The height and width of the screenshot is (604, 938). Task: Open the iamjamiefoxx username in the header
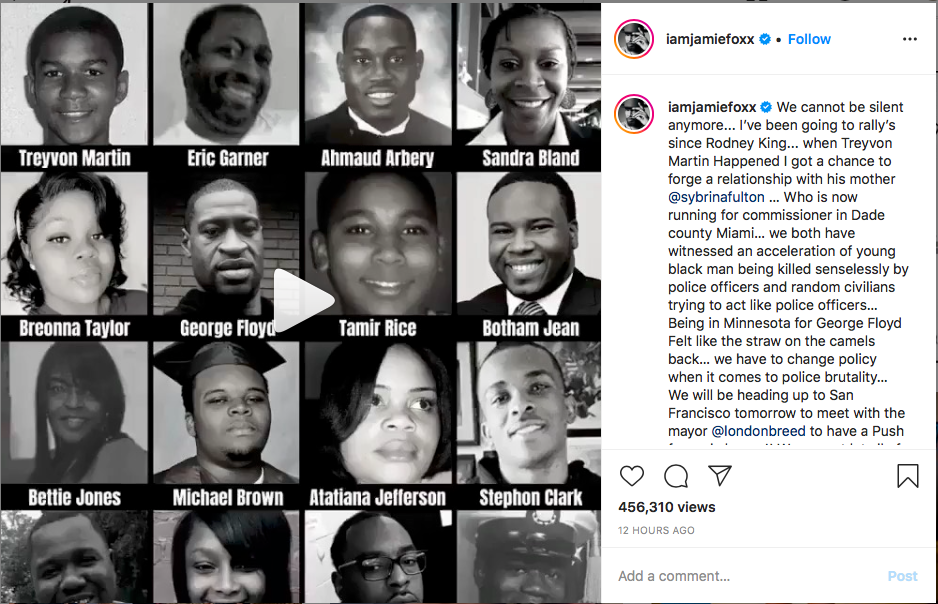pyautogui.click(x=710, y=39)
